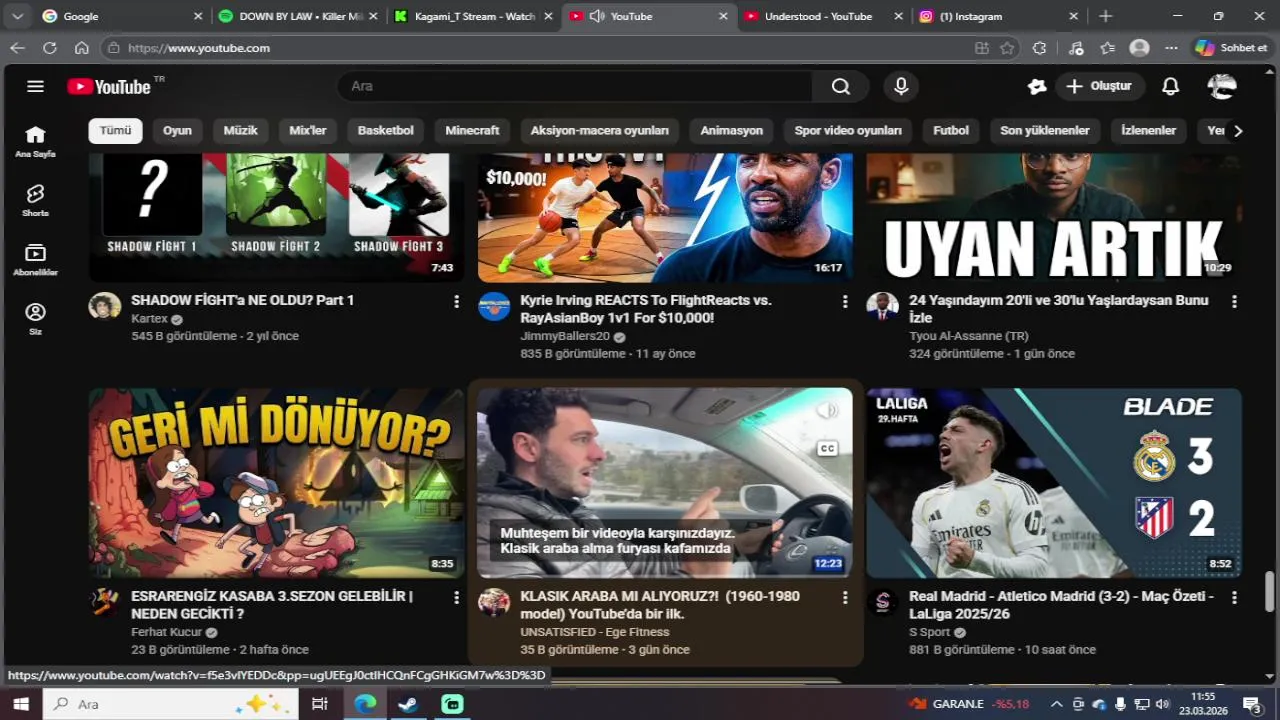Click the browser home button
The width and height of the screenshot is (1280, 720).
coord(82,48)
